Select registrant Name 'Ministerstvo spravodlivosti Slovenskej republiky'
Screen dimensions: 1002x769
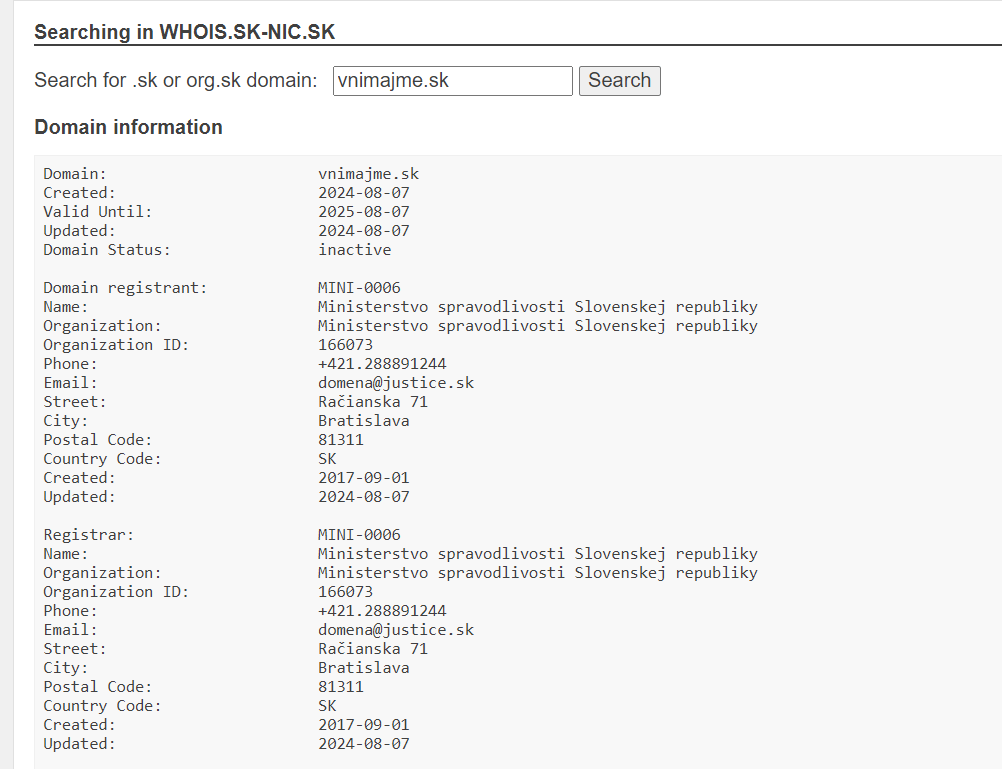[x=537, y=307]
